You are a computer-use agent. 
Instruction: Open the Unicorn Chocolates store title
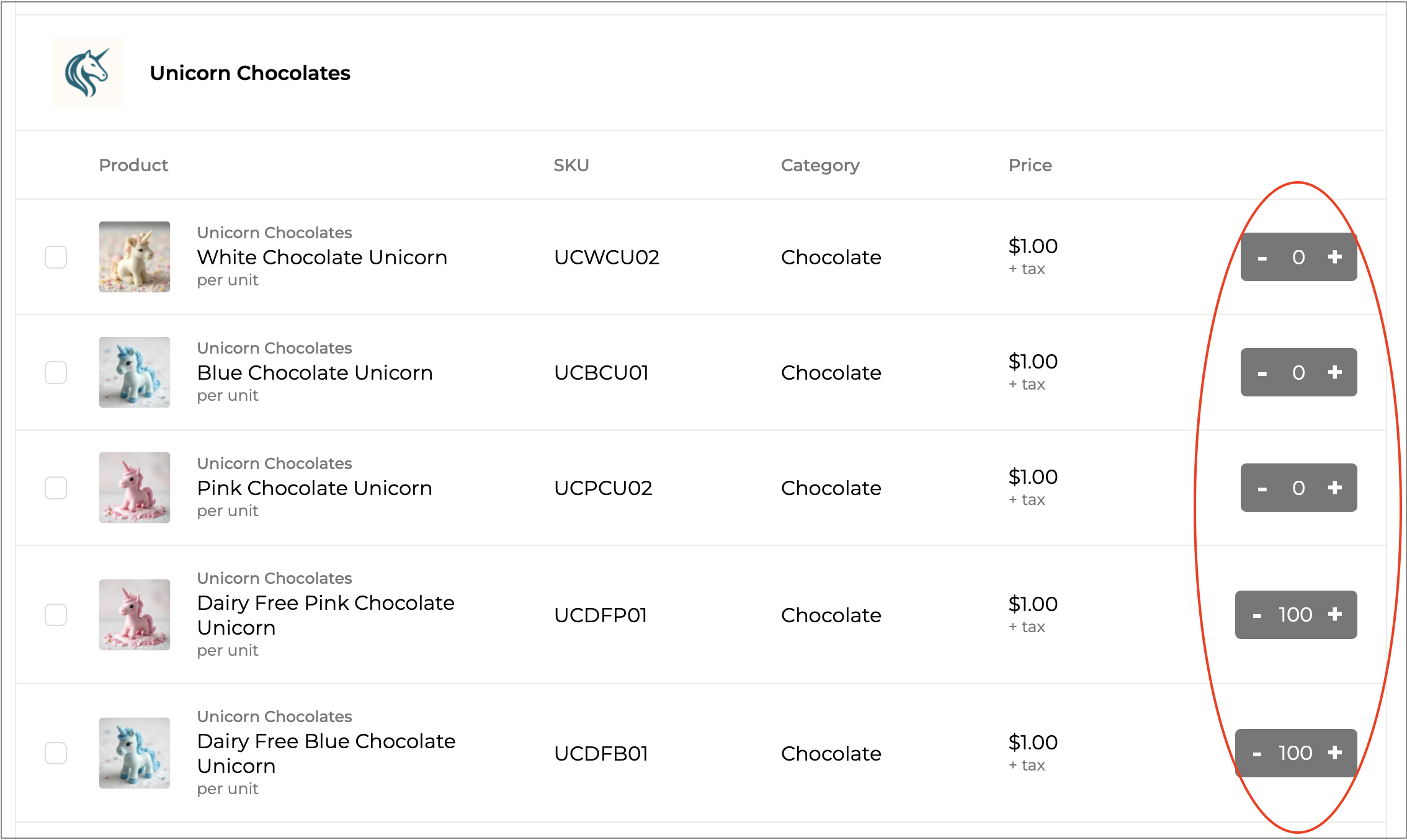click(x=250, y=73)
